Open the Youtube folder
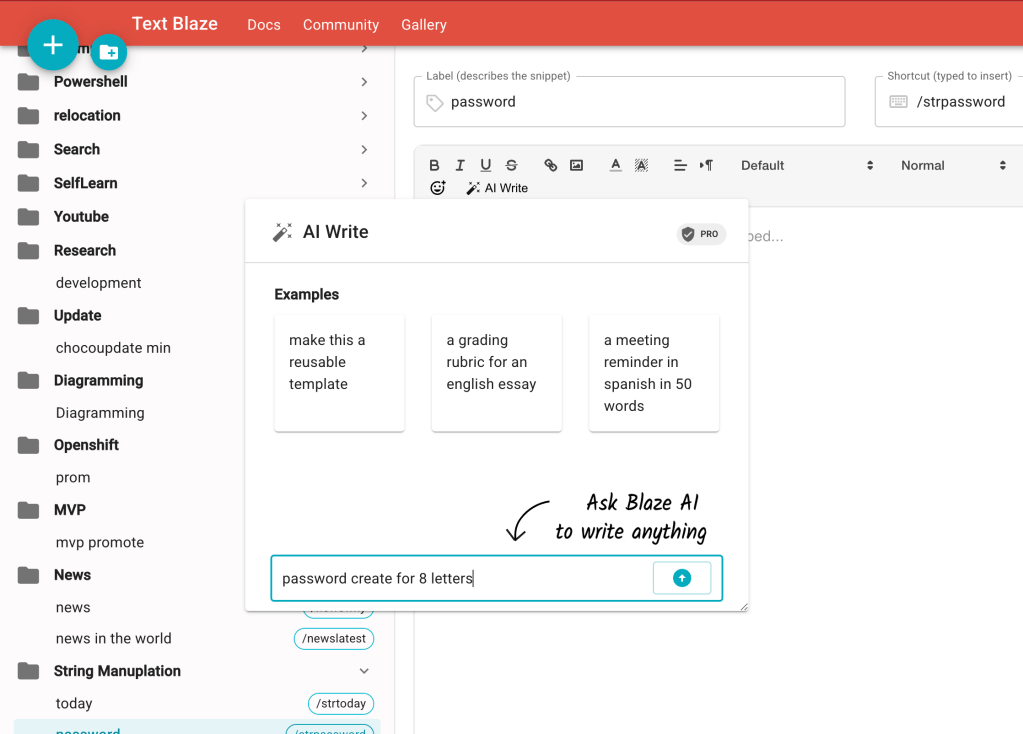This screenshot has height=734, width=1023. (x=81, y=217)
